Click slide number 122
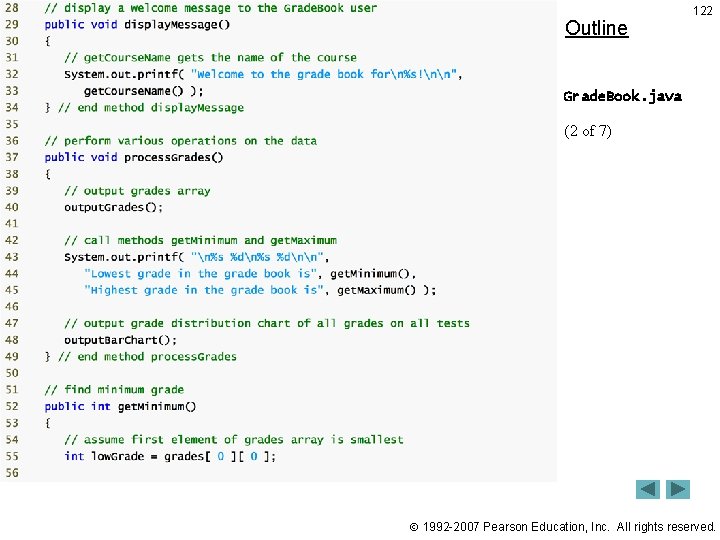720x540 pixels. coord(703,10)
